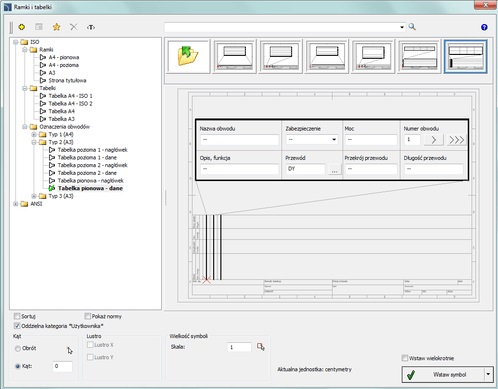This screenshot has width=498, height=389.
Task: Click the scale picker icon next to Skala
Action: [261, 347]
